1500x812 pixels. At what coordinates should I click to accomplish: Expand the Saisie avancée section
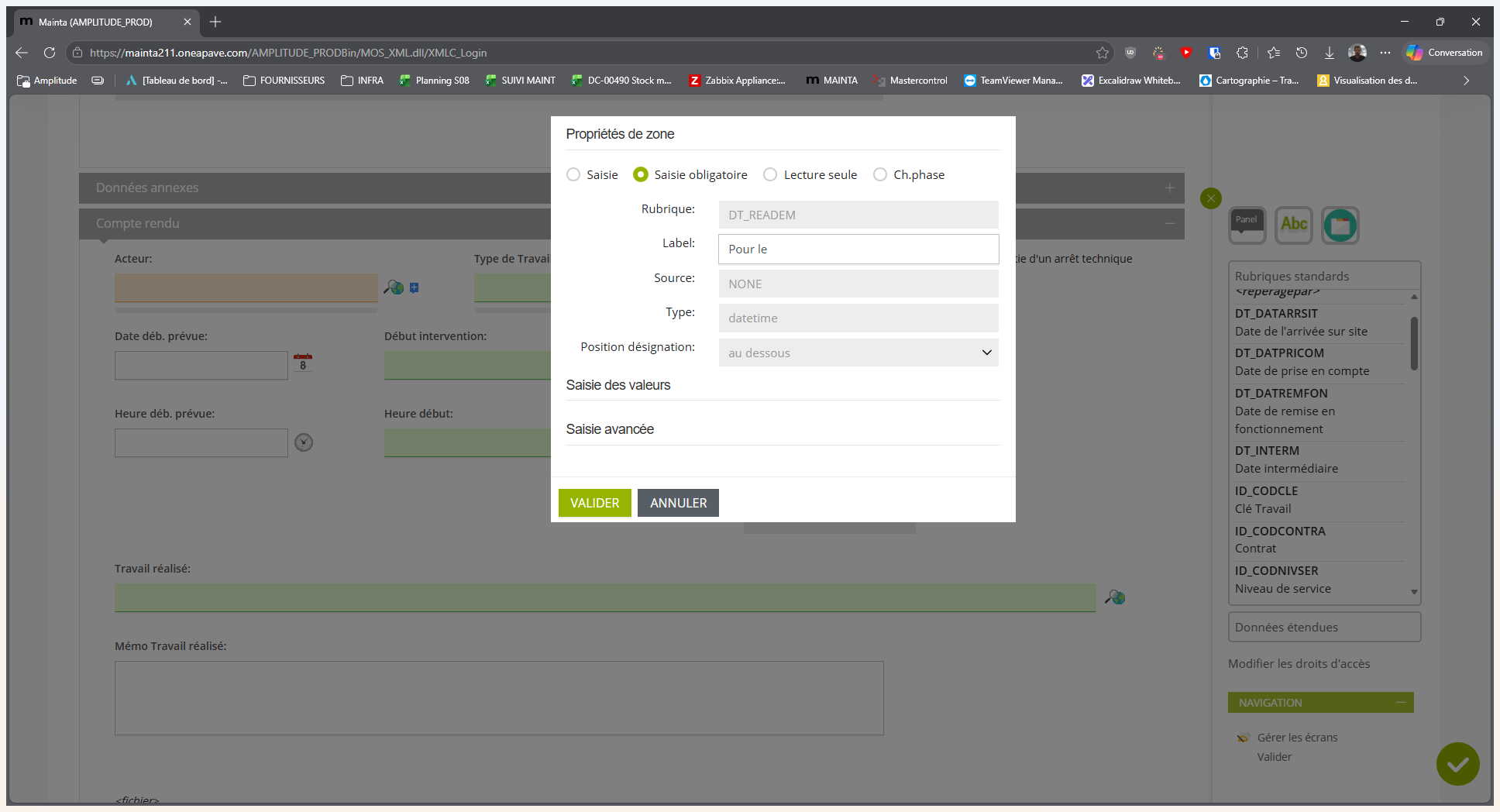(610, 429)
